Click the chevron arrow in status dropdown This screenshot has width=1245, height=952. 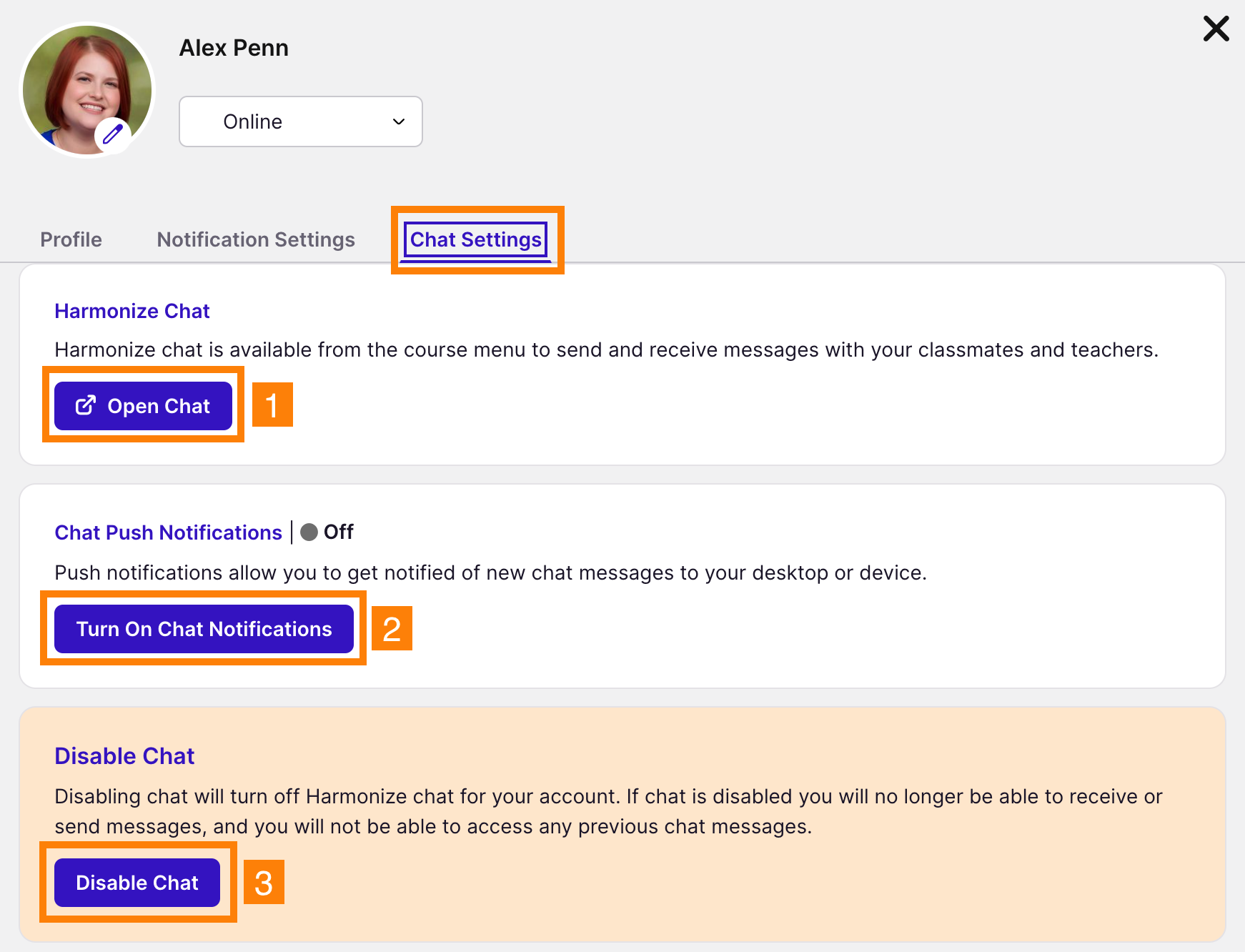tap(399, 122)
